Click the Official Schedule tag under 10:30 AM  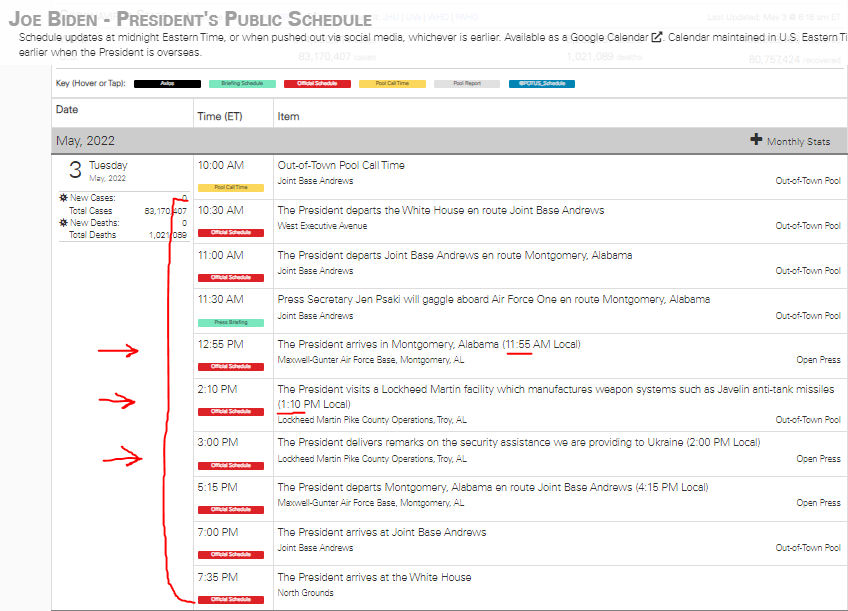[x=231, y=233]
